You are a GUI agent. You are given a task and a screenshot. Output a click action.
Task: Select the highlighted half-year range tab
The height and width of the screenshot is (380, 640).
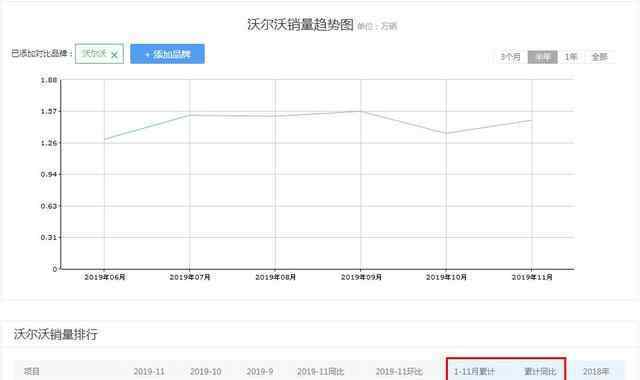click(542, 57)
